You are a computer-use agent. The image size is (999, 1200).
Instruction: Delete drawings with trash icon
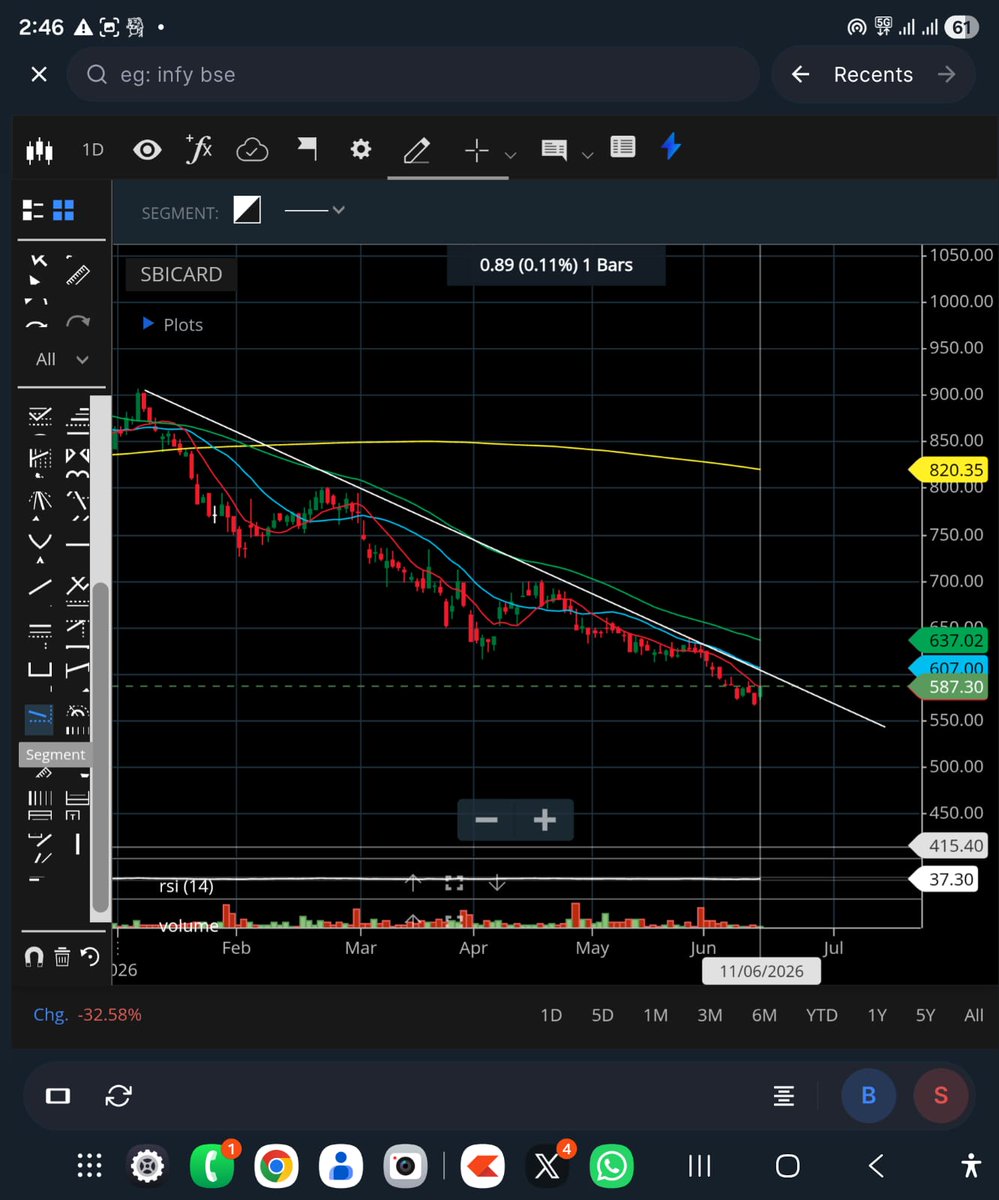tap(62, 957)
